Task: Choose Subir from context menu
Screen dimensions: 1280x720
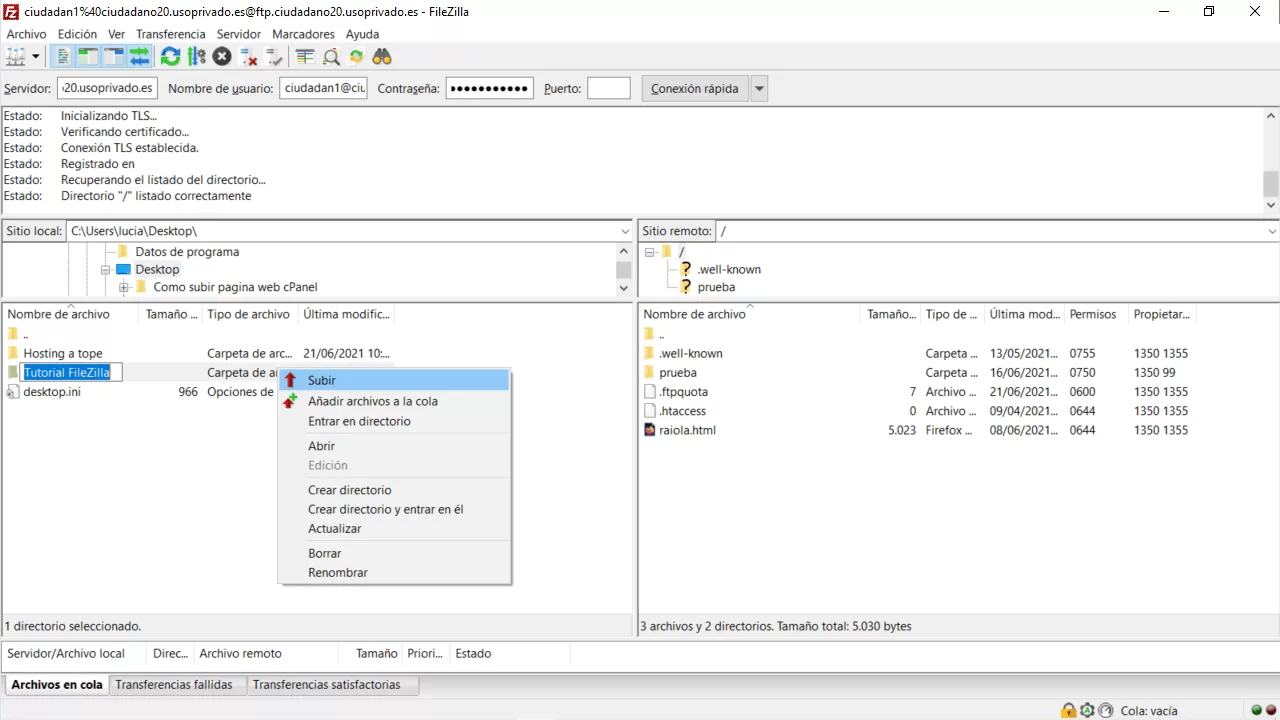Action: 394,380
